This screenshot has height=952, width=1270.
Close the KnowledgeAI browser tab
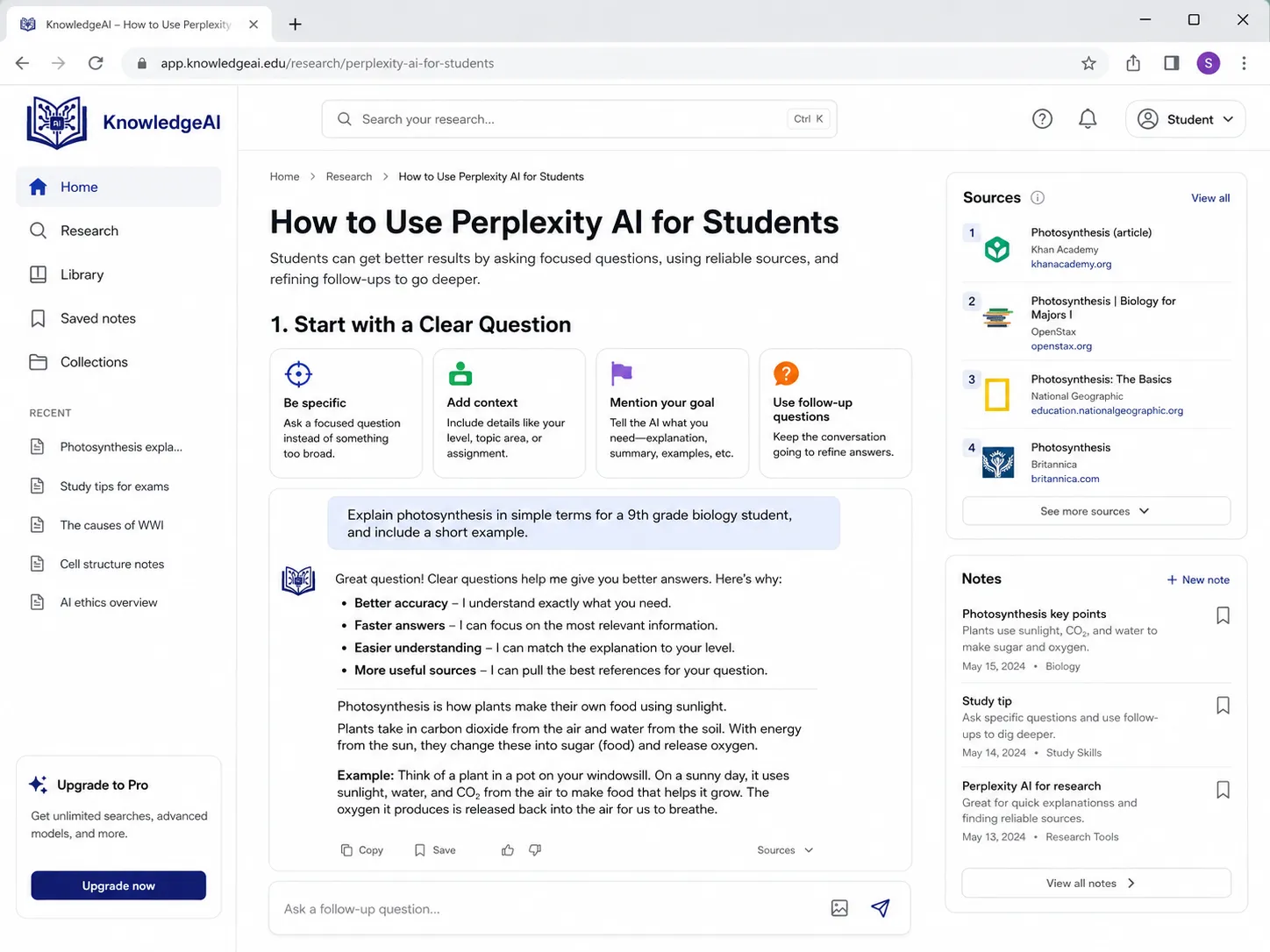tap(253, 25)
